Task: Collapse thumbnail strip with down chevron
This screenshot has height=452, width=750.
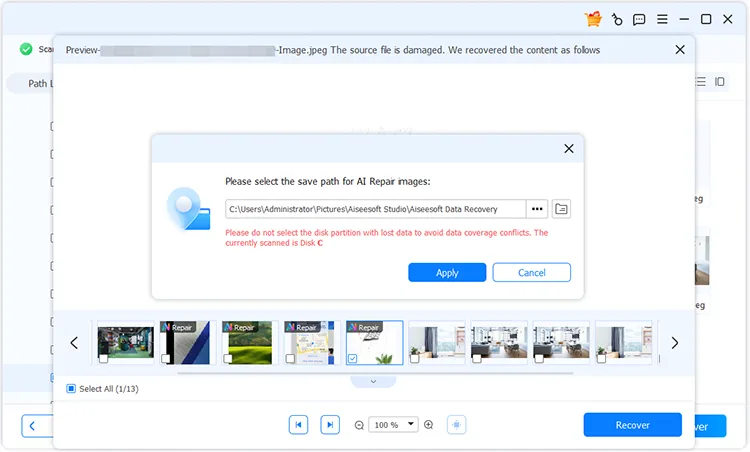Action: [x=373, y=381]
